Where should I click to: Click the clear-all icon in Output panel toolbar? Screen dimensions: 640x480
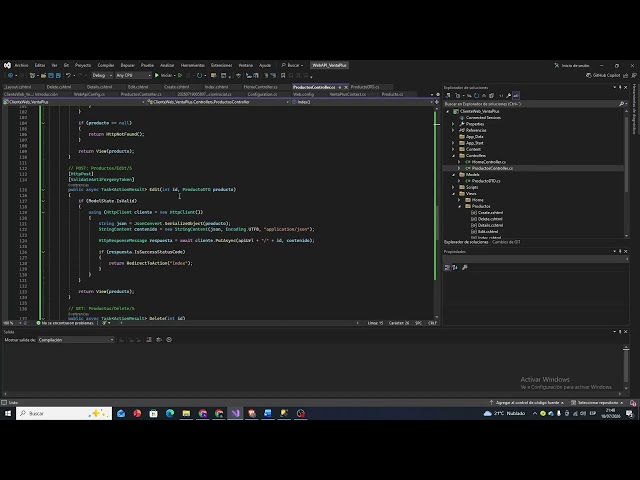(x=149, y=340)
